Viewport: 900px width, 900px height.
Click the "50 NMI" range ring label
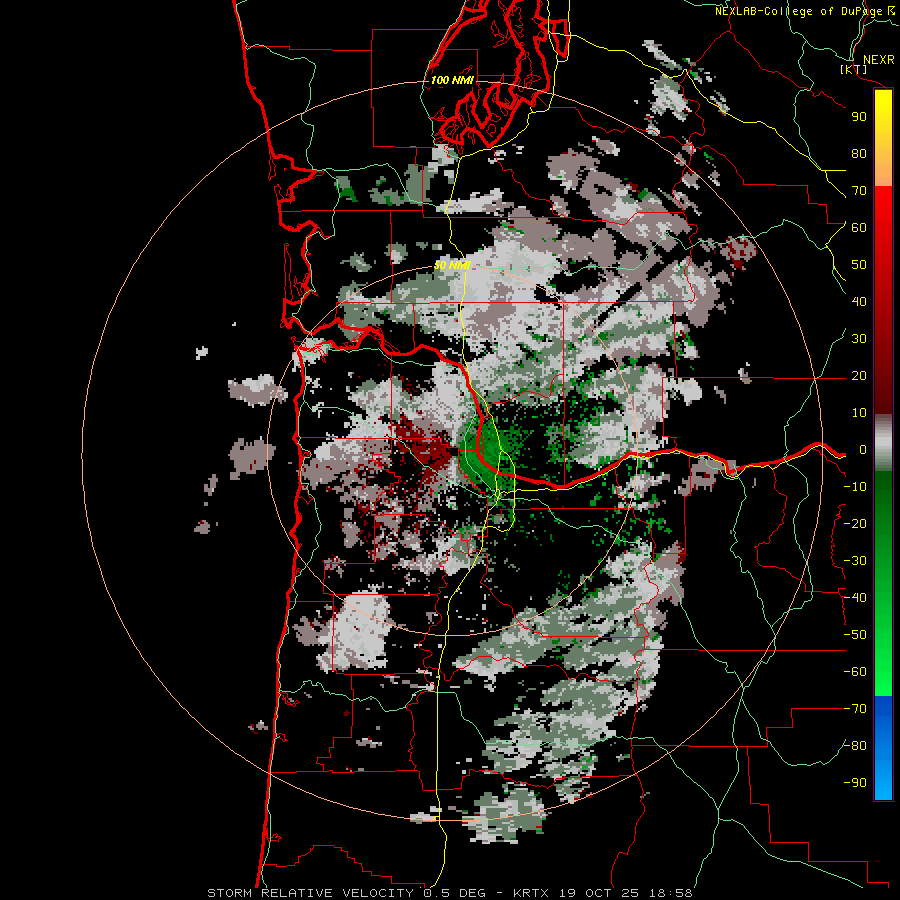coord(452,265)
